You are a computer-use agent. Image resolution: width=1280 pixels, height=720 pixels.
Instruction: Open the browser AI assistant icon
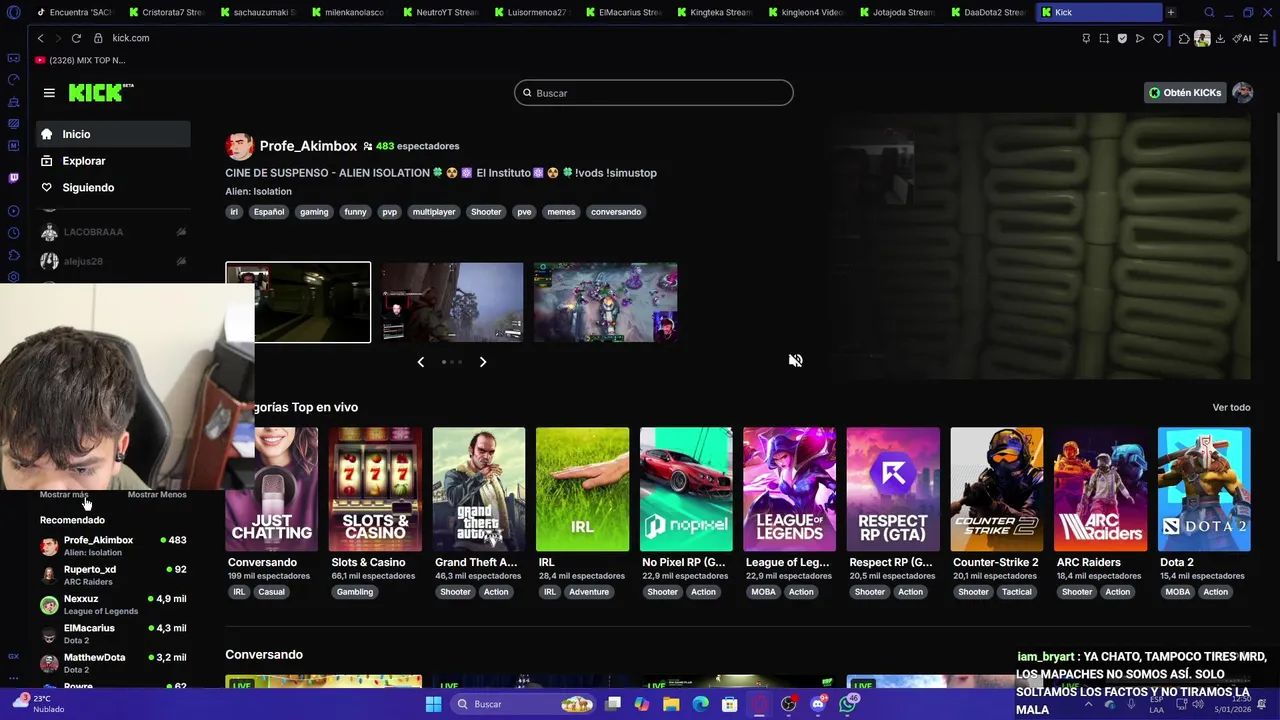tap(1243, 39)
